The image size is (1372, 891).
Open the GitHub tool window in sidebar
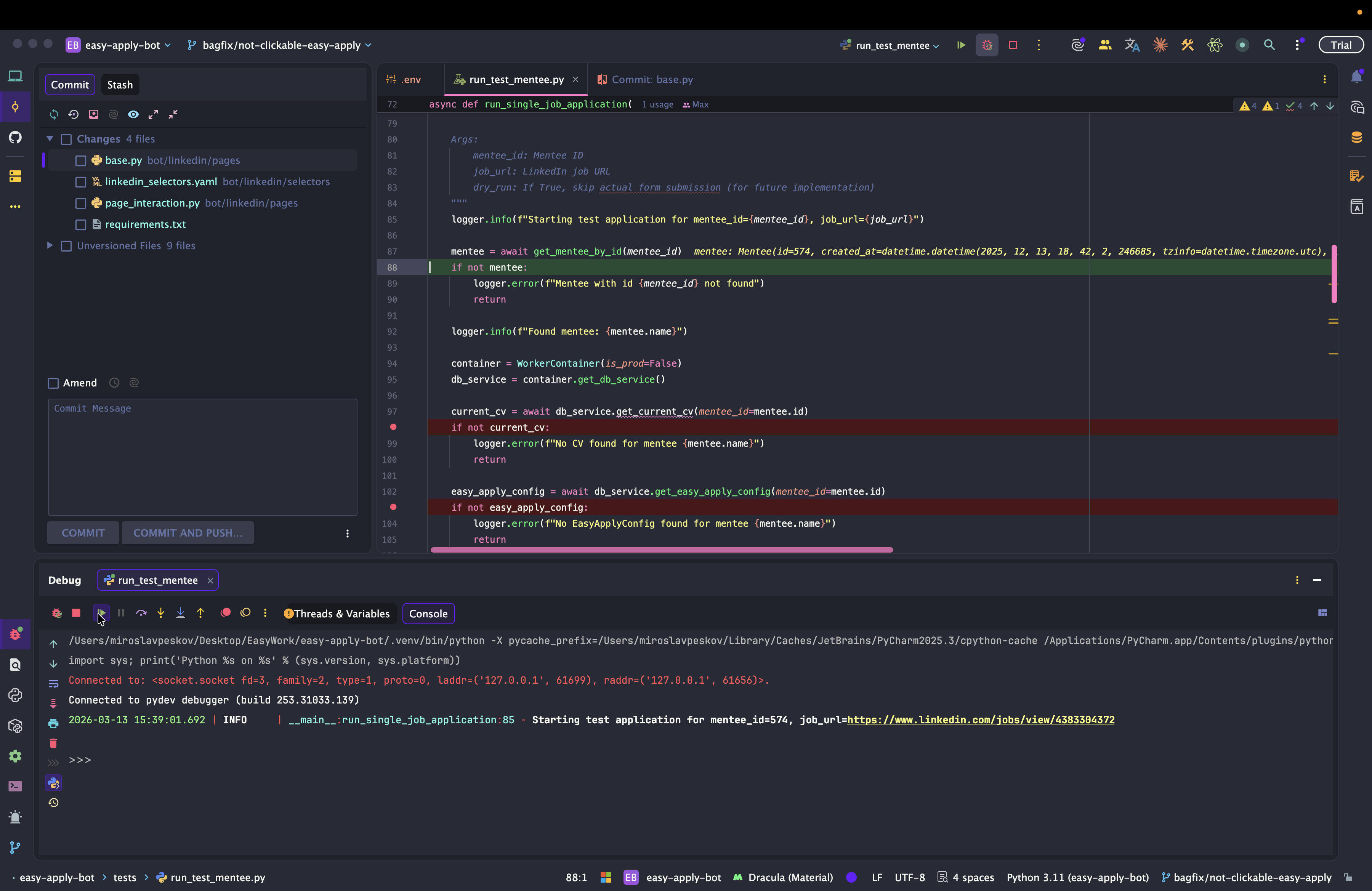click(15, 137)
